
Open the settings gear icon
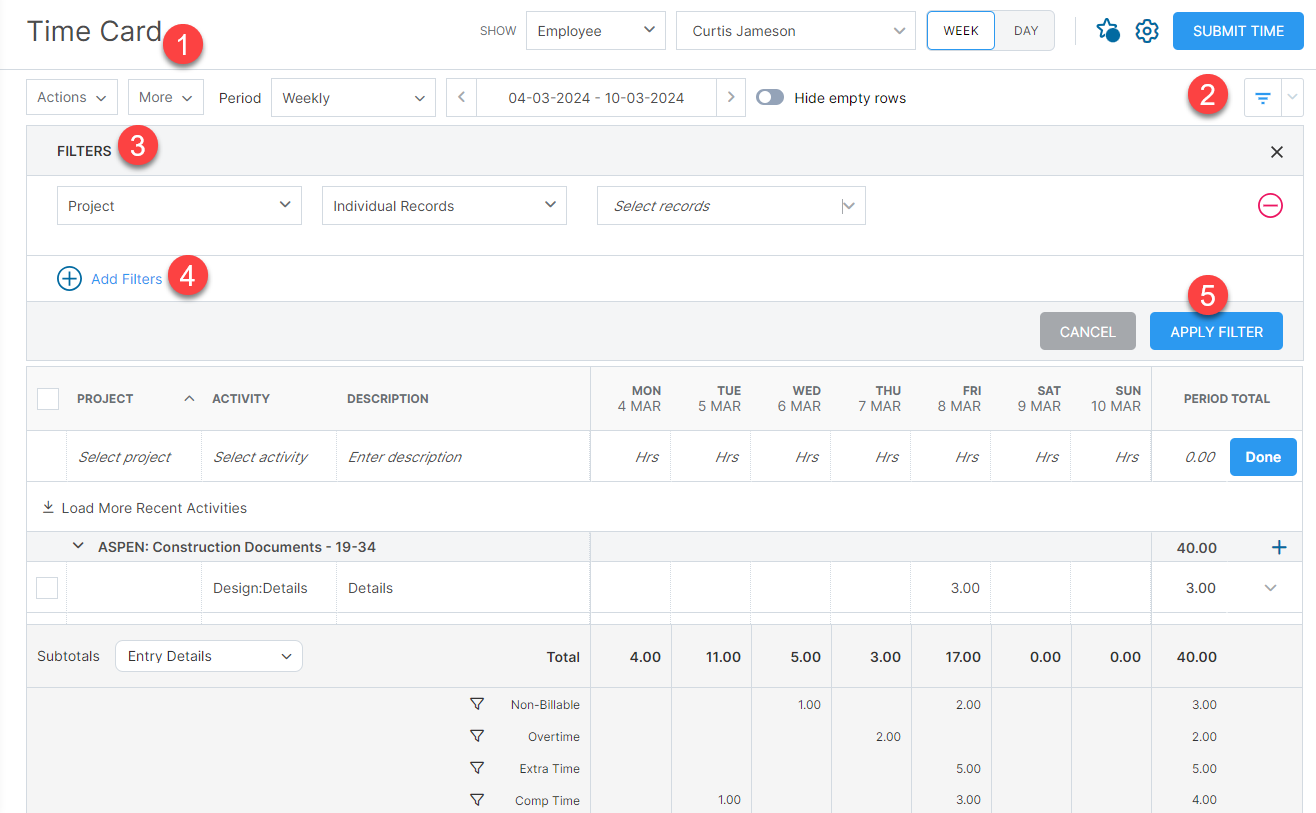pyautogui.click(x=1147, y=31)
